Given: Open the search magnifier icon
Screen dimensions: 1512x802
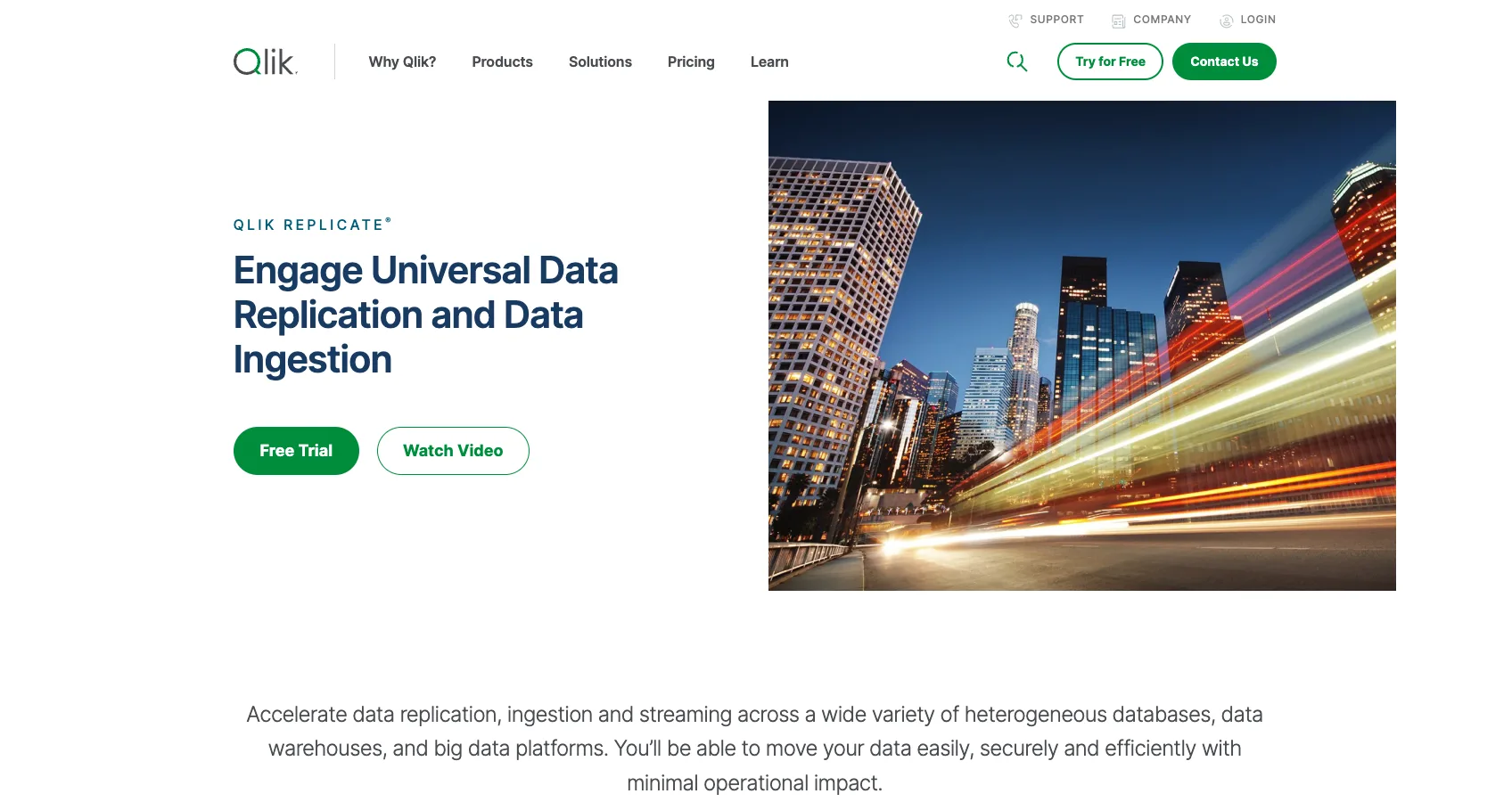Looking at the screenshot, I should coord(1017,61).
